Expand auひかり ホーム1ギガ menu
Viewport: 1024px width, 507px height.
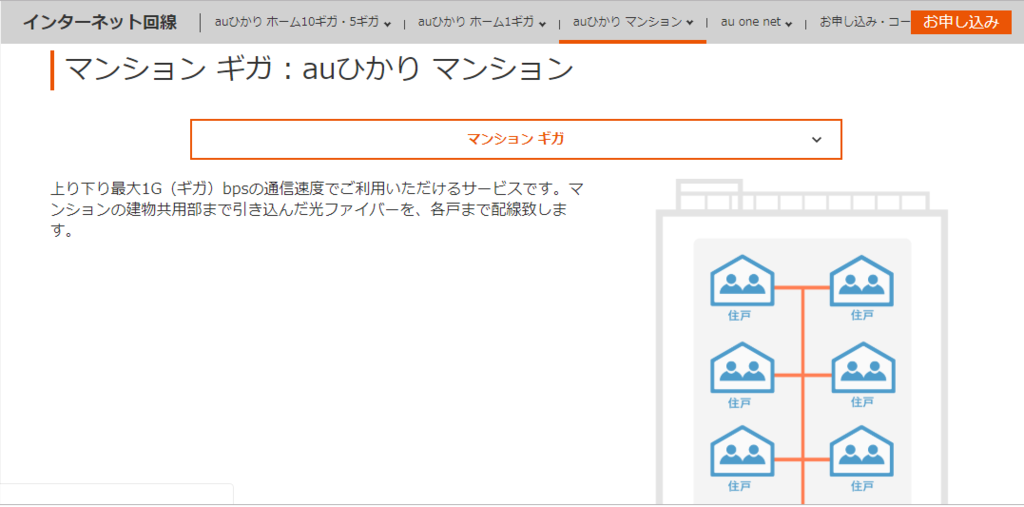click(x=482, y=23)
